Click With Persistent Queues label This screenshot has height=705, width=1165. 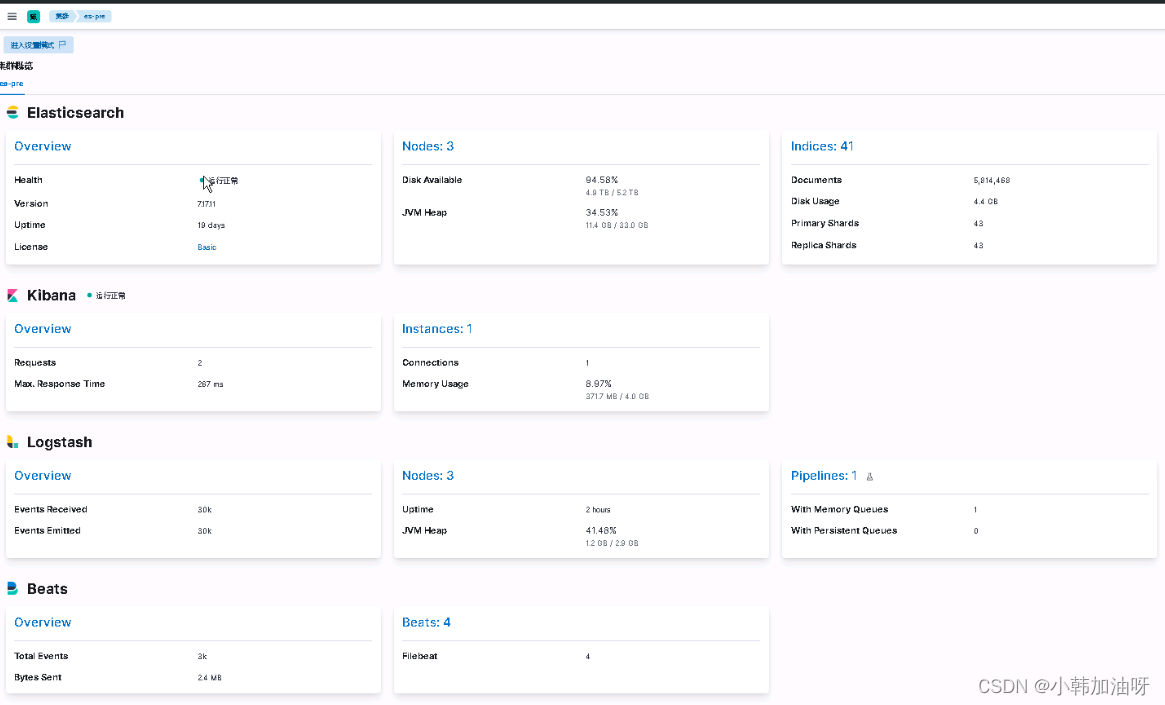pyautogui.click(x=844, y=530)
